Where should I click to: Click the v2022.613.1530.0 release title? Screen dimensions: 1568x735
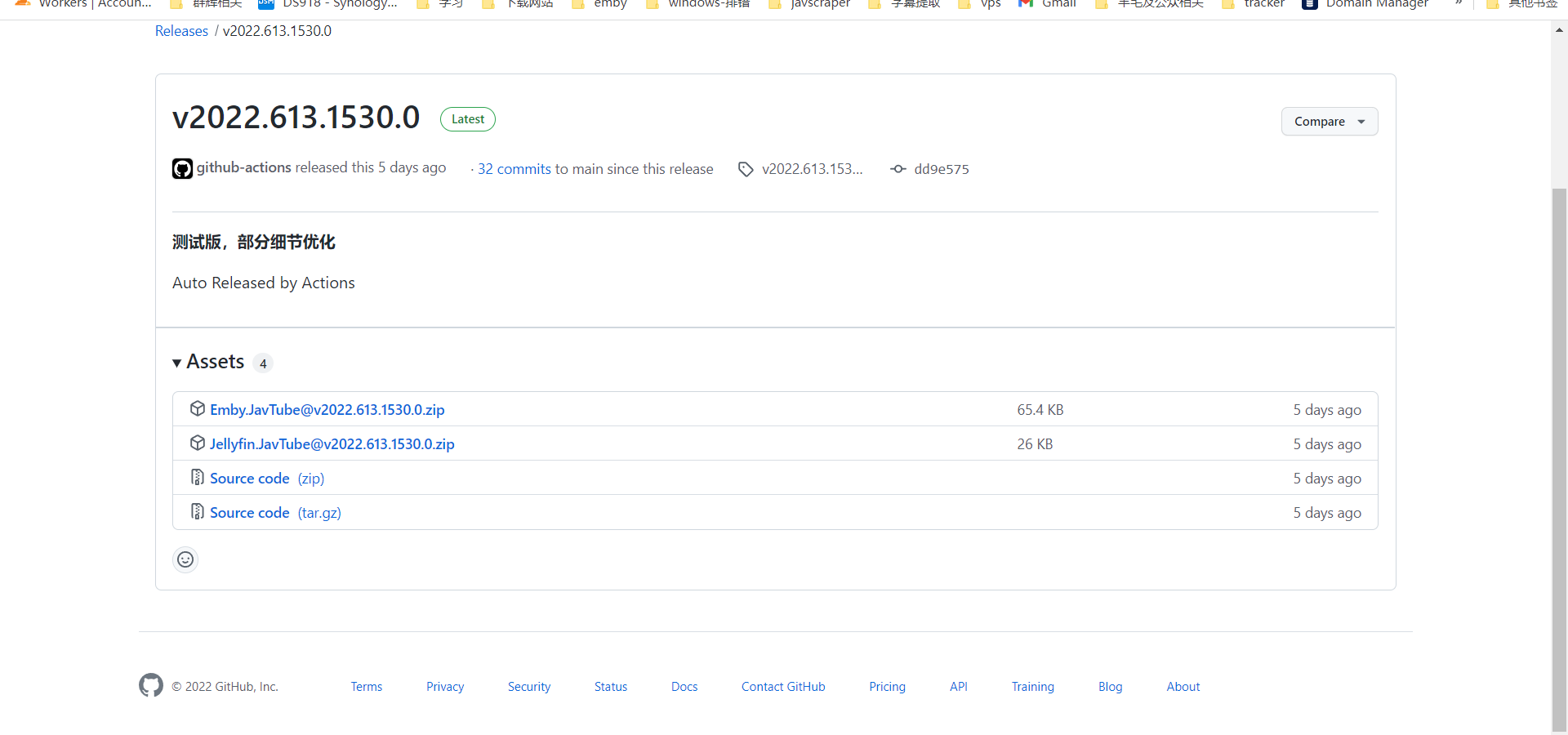[x=296, y=118]
